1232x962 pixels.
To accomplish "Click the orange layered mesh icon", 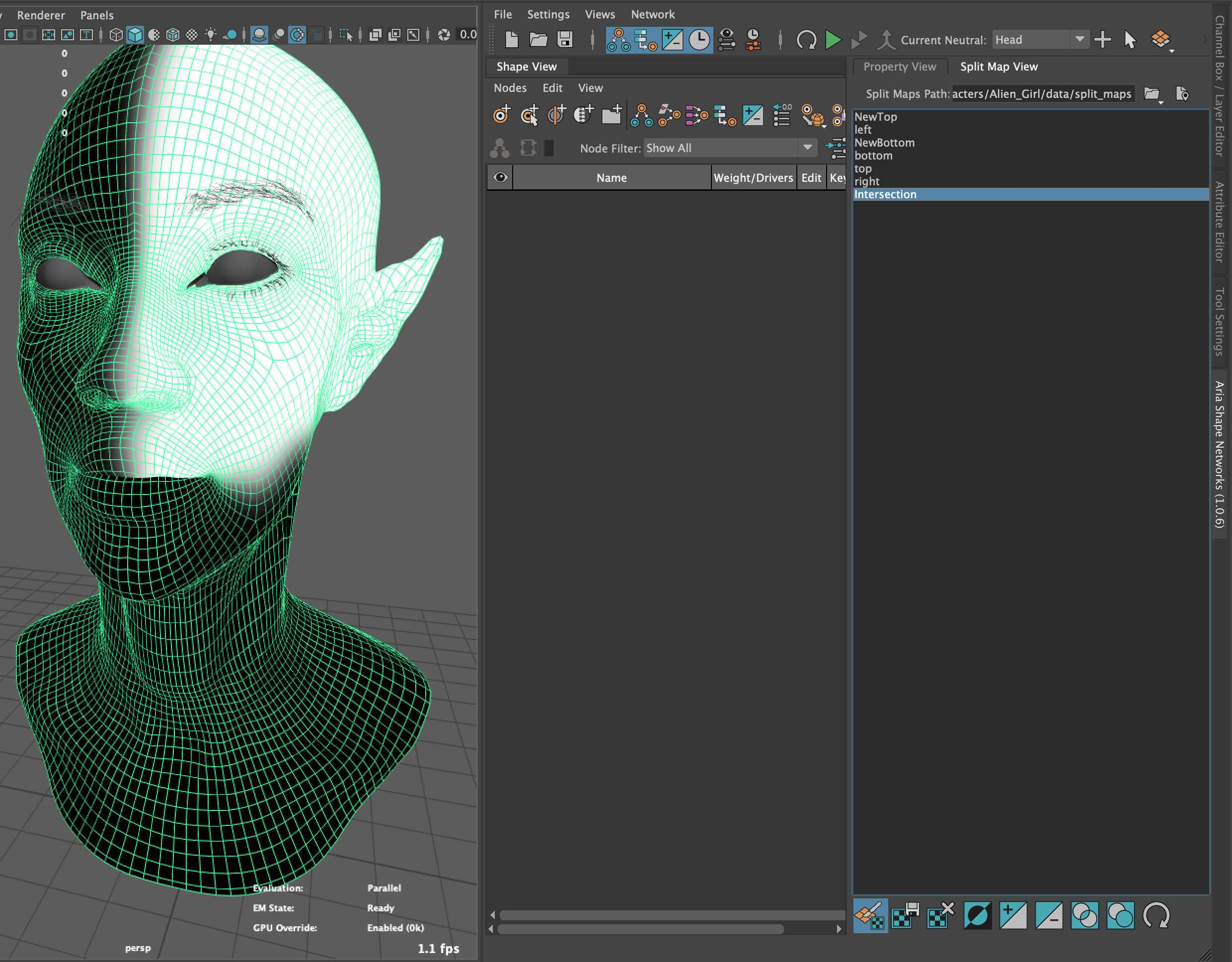I will 1161,39.
